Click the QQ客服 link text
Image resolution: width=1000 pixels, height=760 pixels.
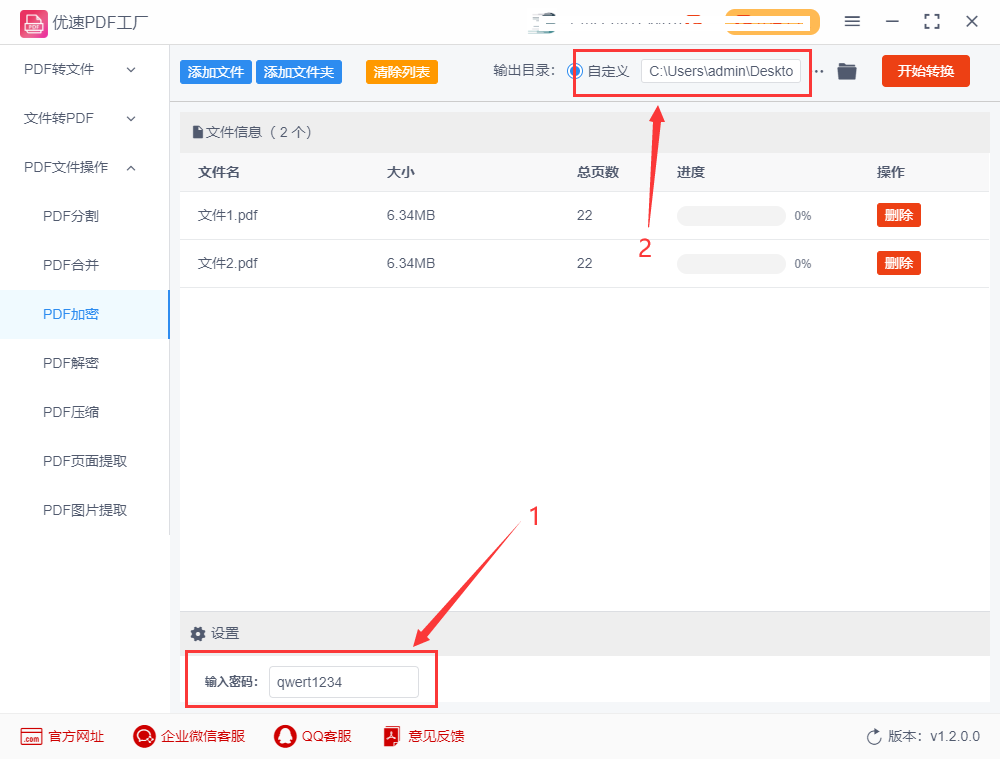coord(327,736)
